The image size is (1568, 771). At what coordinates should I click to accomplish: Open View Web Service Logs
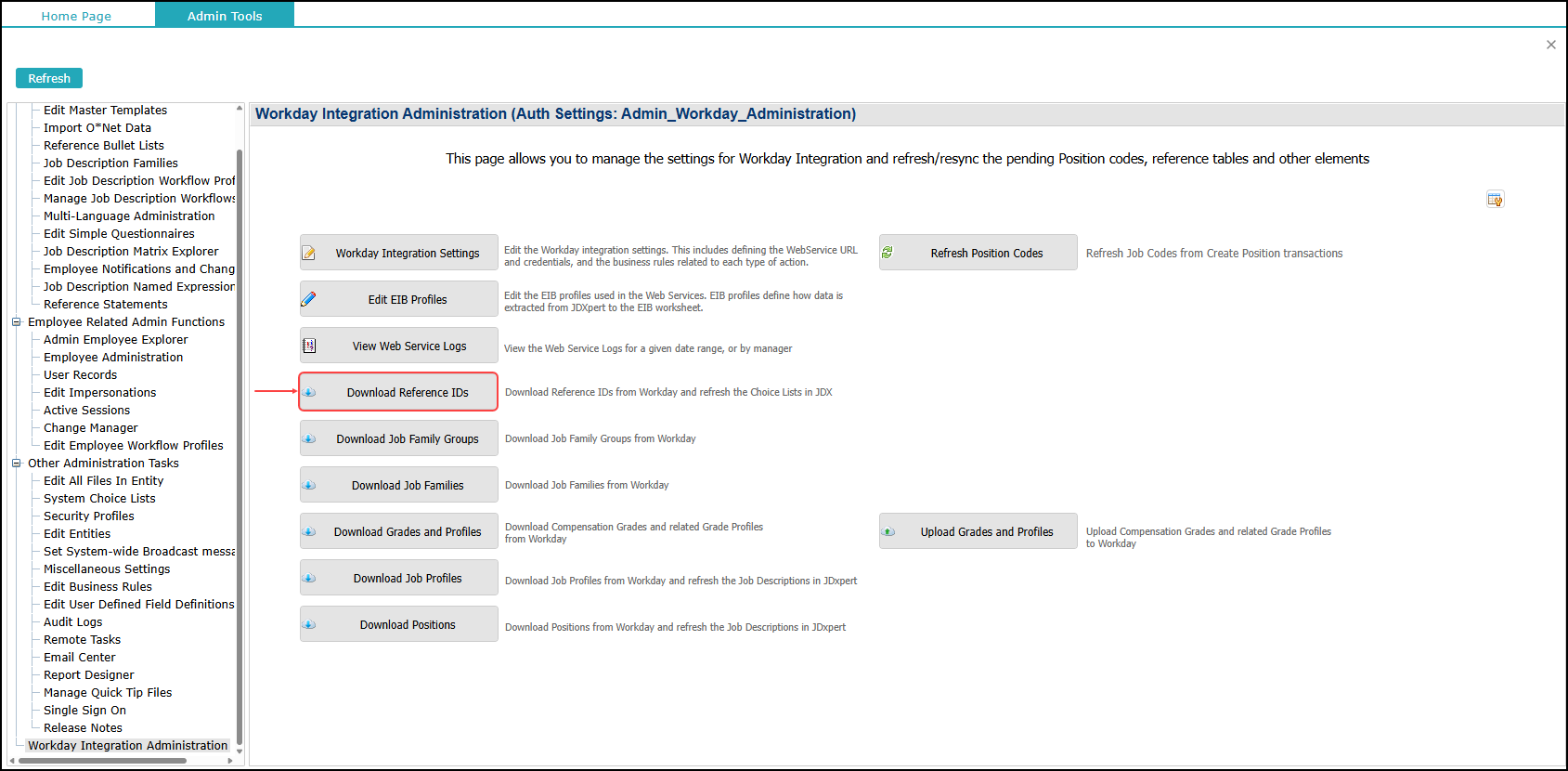(x=399, y=346)
